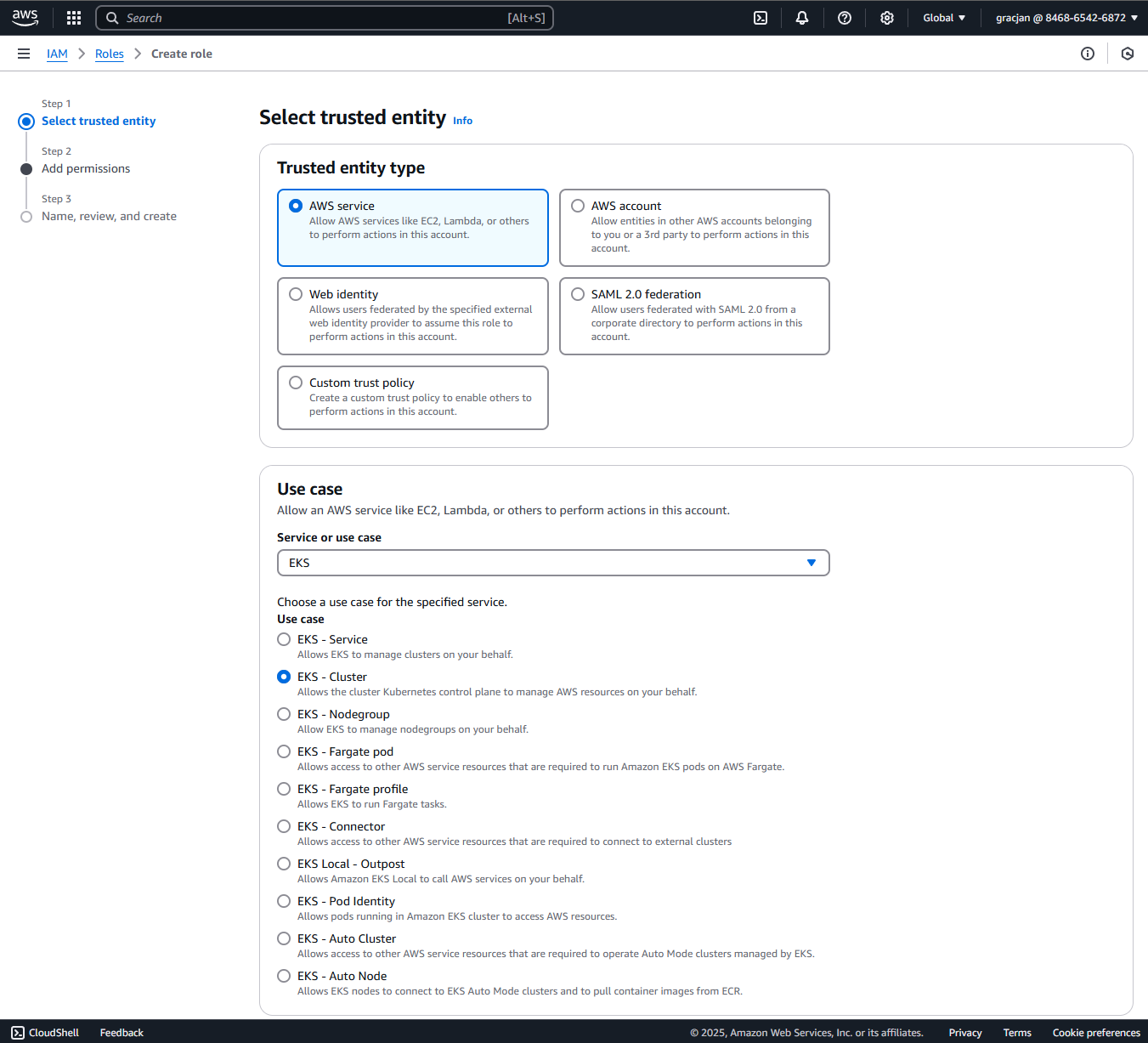
Task: Open Cookie preferences in the footer
Action: click(1096, 1033)
